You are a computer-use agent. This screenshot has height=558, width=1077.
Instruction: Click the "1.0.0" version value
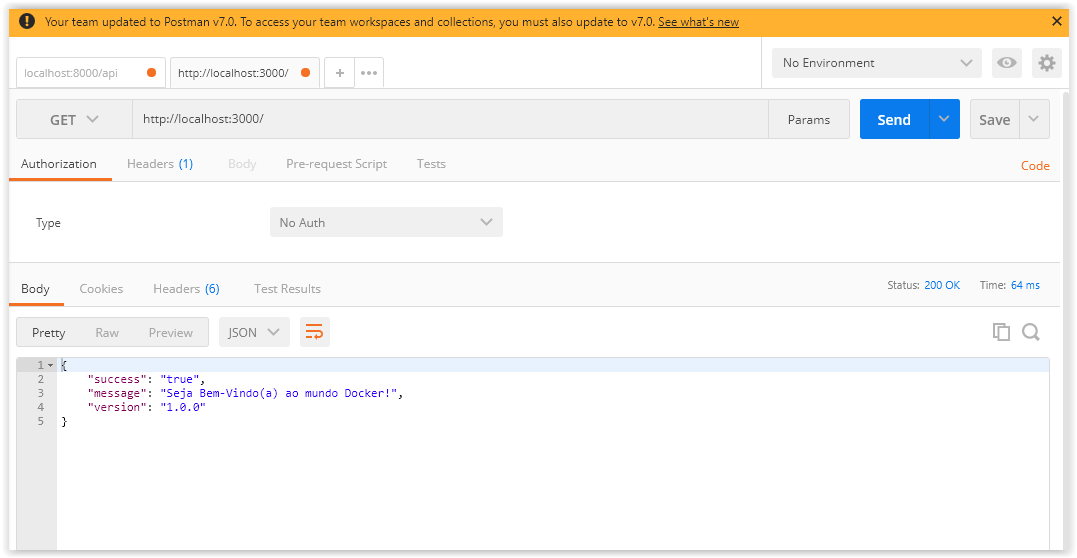pos(183,407)
